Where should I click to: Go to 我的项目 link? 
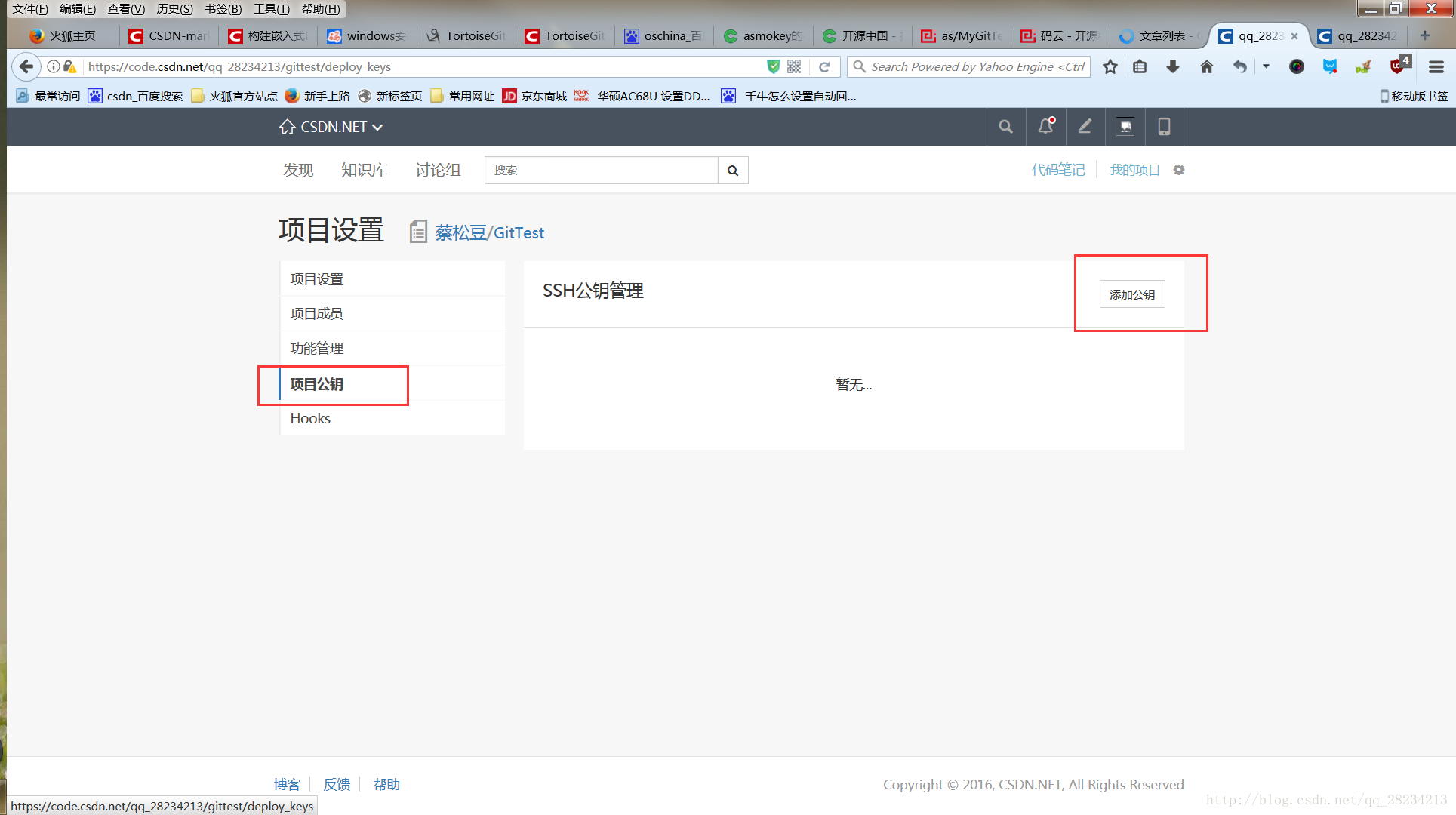1134,170
